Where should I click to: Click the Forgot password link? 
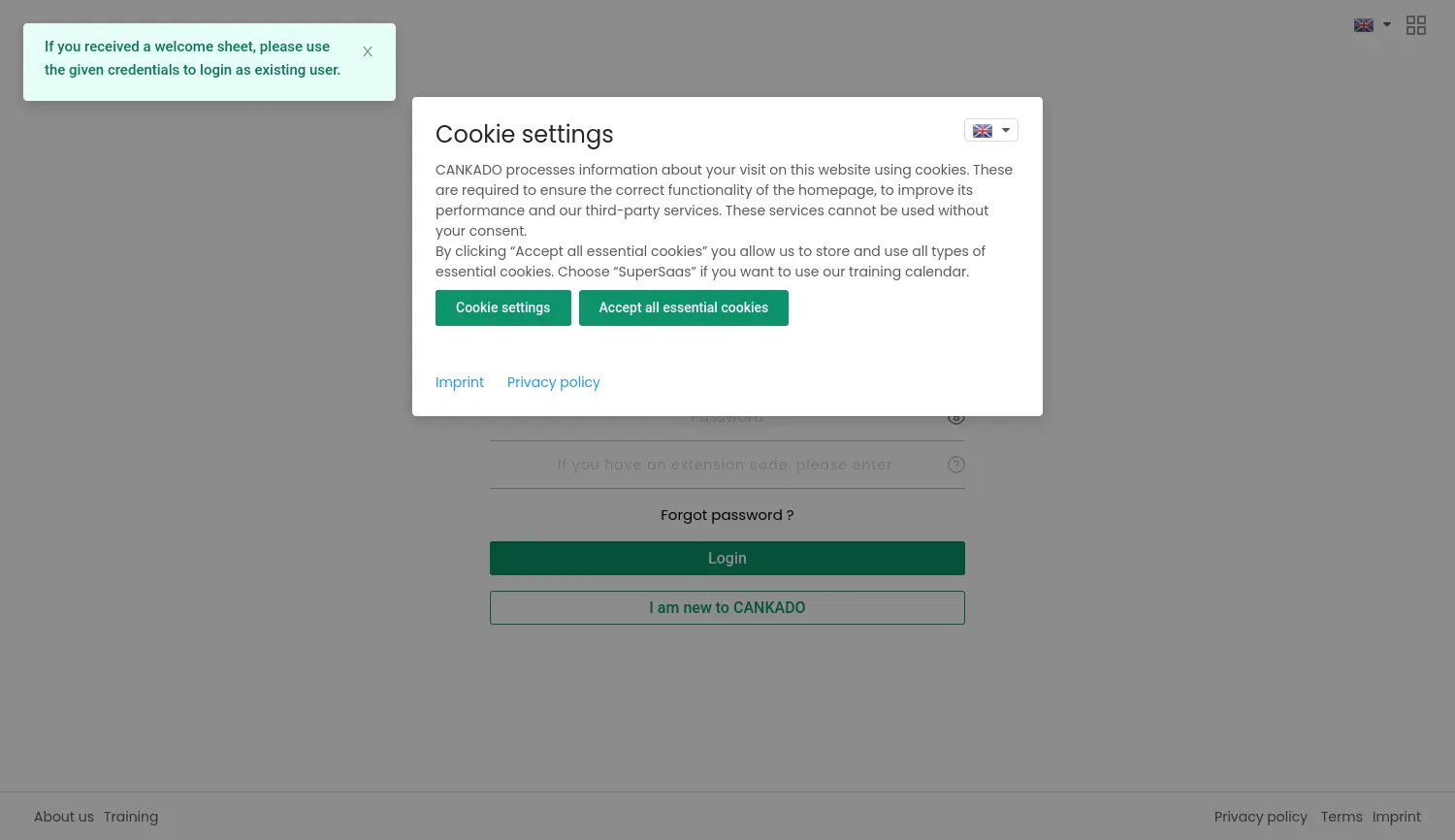pyautogui.click(x=727, y=515)
